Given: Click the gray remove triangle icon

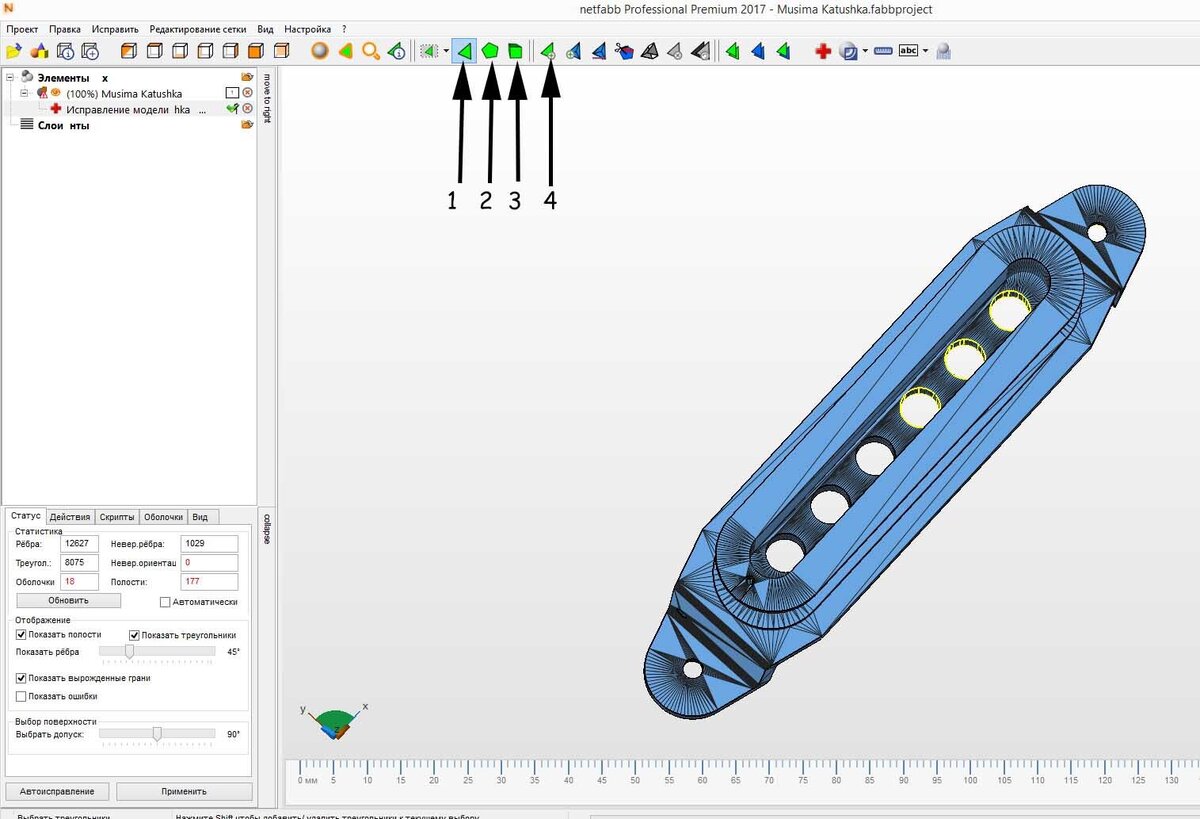Looking at the screenshot, I should [675, 51].
